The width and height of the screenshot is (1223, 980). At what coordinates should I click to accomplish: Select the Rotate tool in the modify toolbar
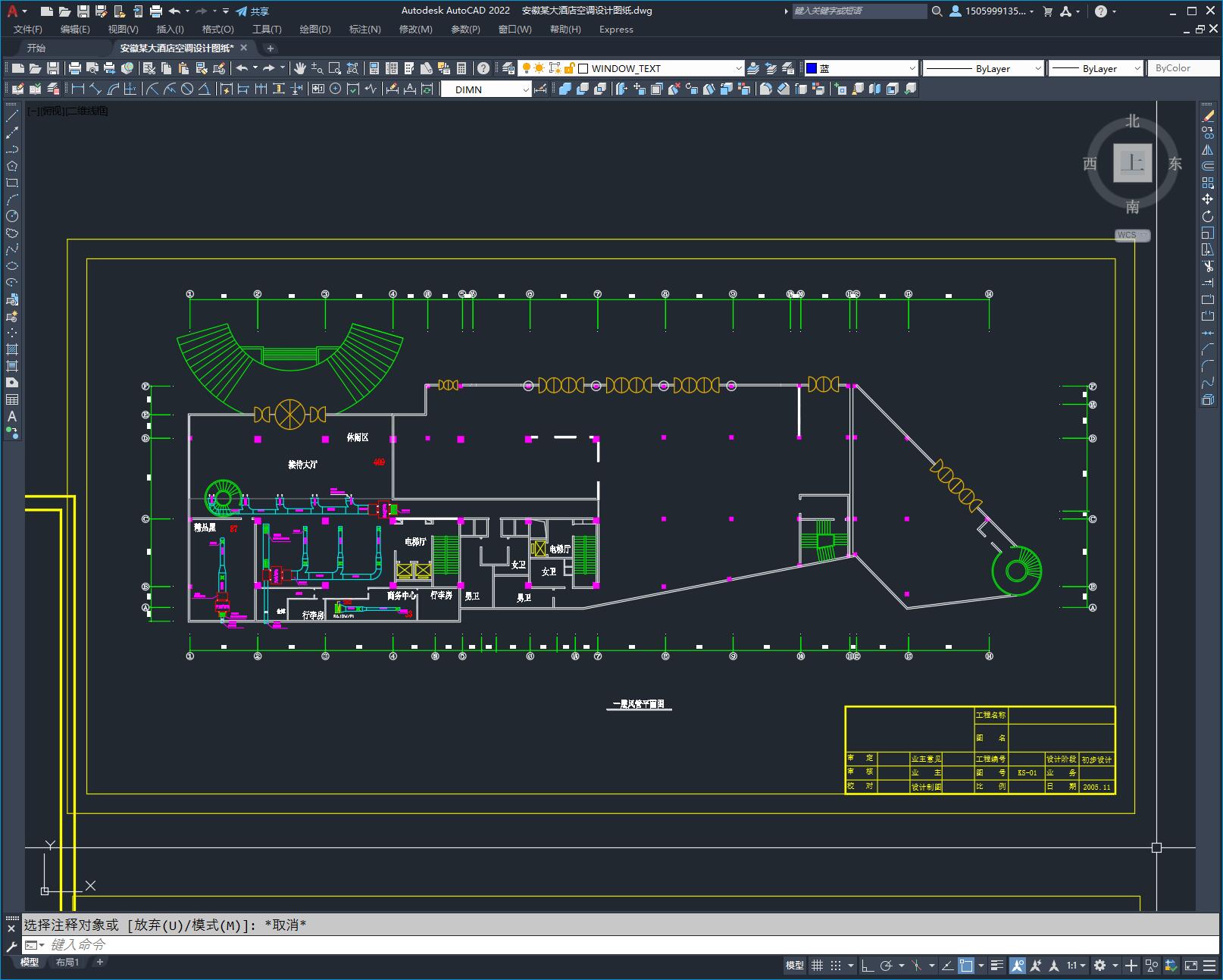[x=1208, y=216]
